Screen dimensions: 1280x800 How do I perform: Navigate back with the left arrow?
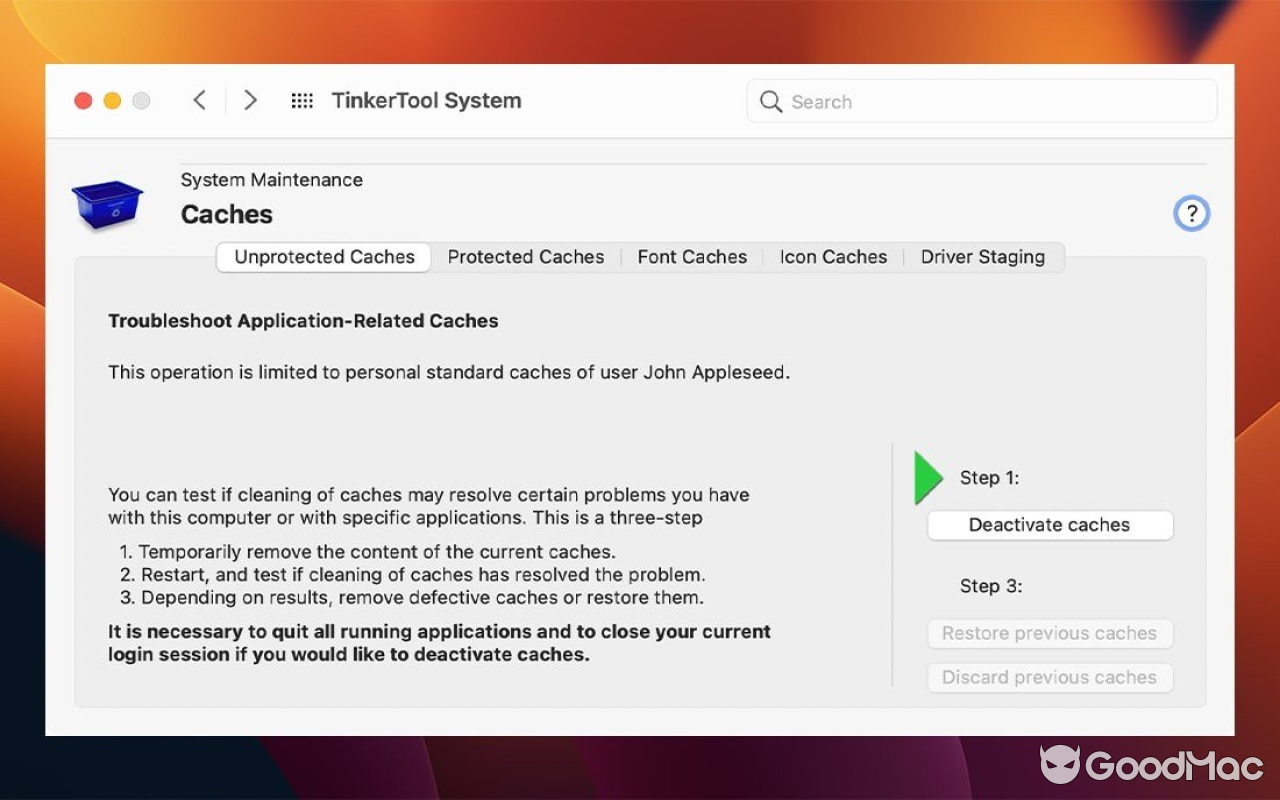point(199,100)
